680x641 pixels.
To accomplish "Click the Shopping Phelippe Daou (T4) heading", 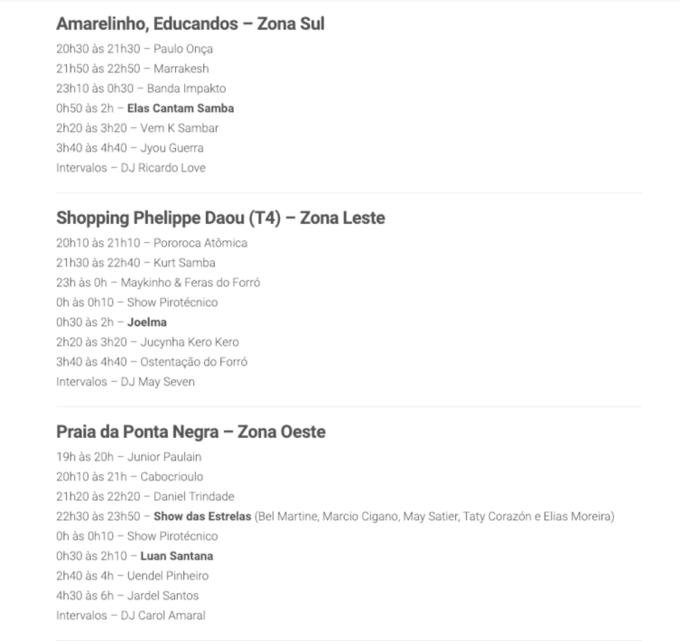I will 220,217.
